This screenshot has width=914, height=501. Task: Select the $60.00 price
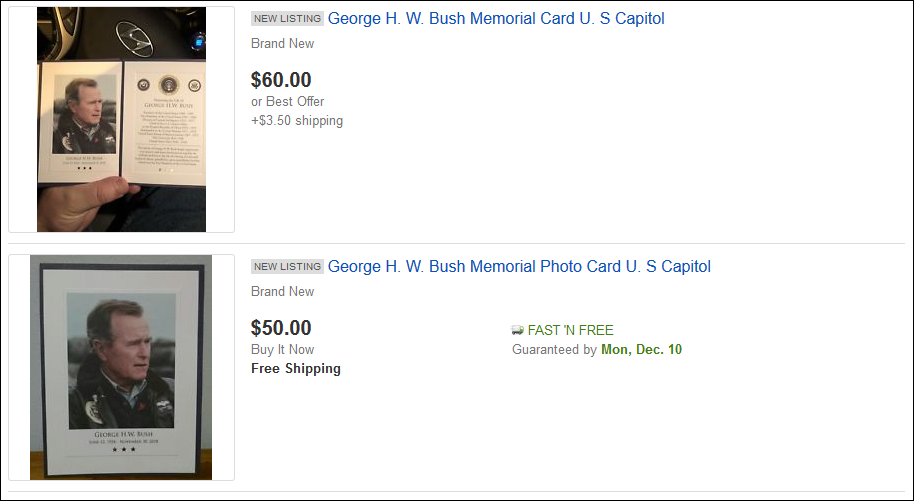point(281,80)
